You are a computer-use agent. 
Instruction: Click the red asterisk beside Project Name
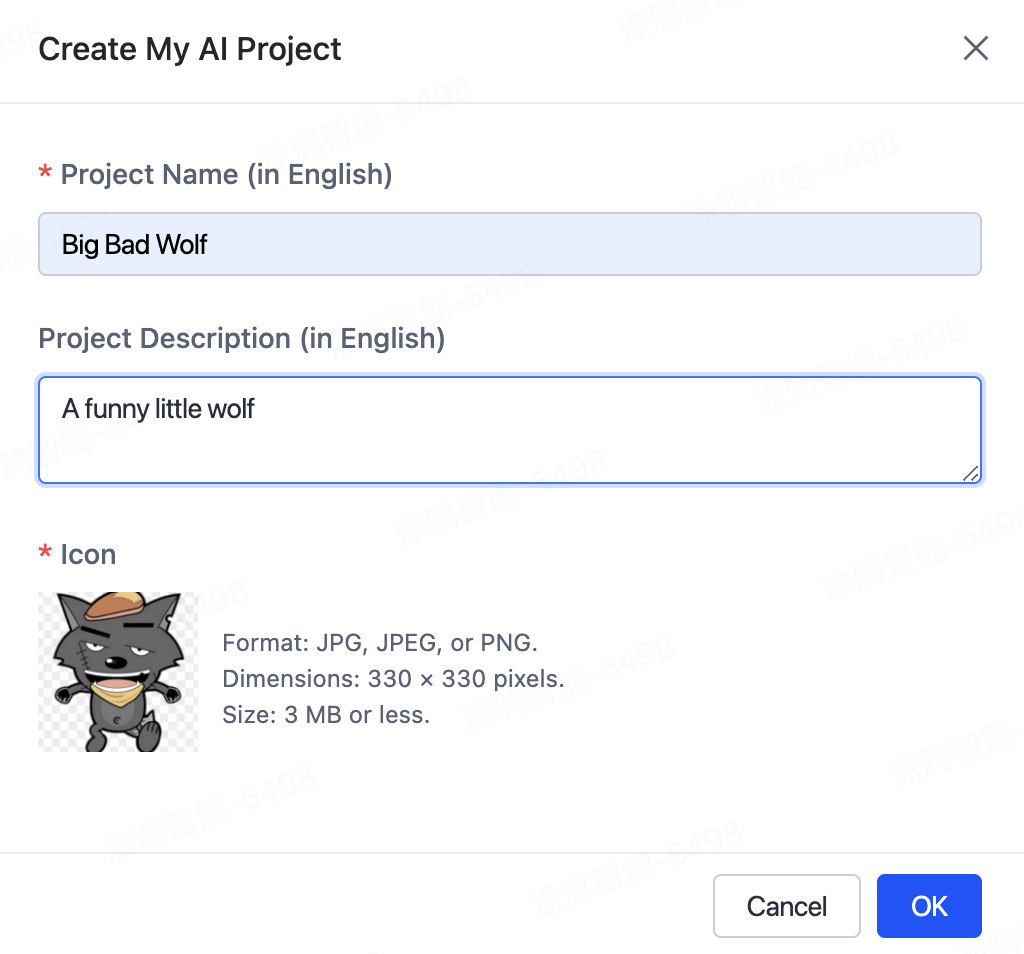coord(45,174)
